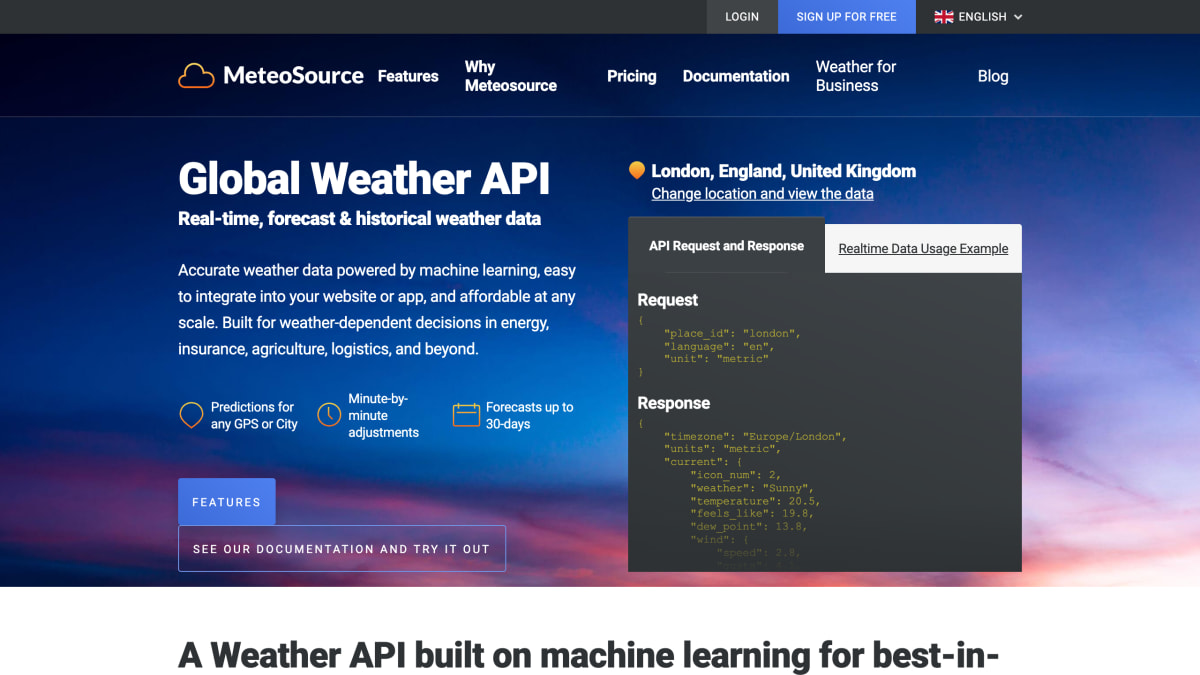Click the Minute-by-minute adjustments text
1200x675 pixels.
[383, 415]
